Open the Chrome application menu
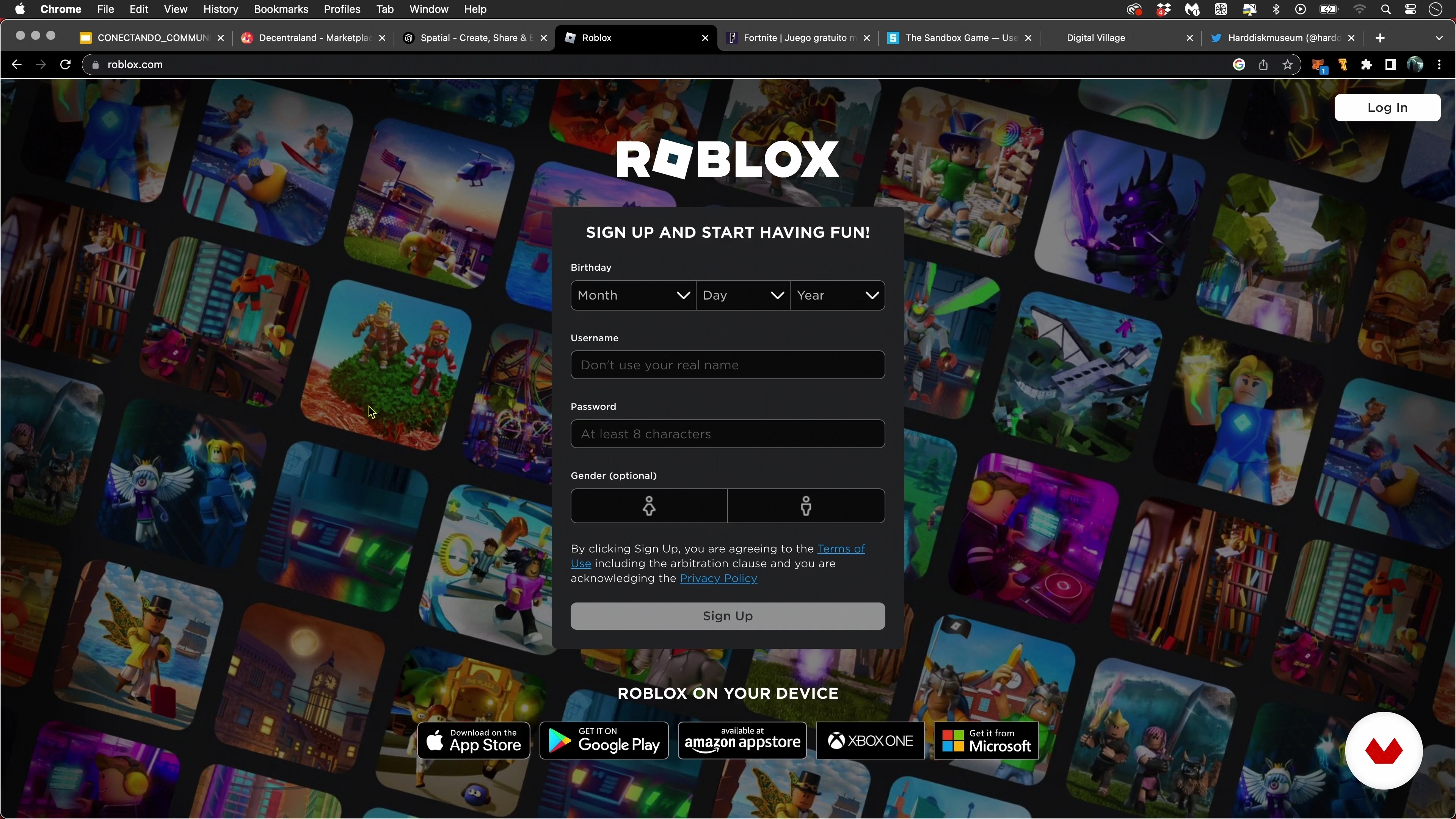 point(61,9)
